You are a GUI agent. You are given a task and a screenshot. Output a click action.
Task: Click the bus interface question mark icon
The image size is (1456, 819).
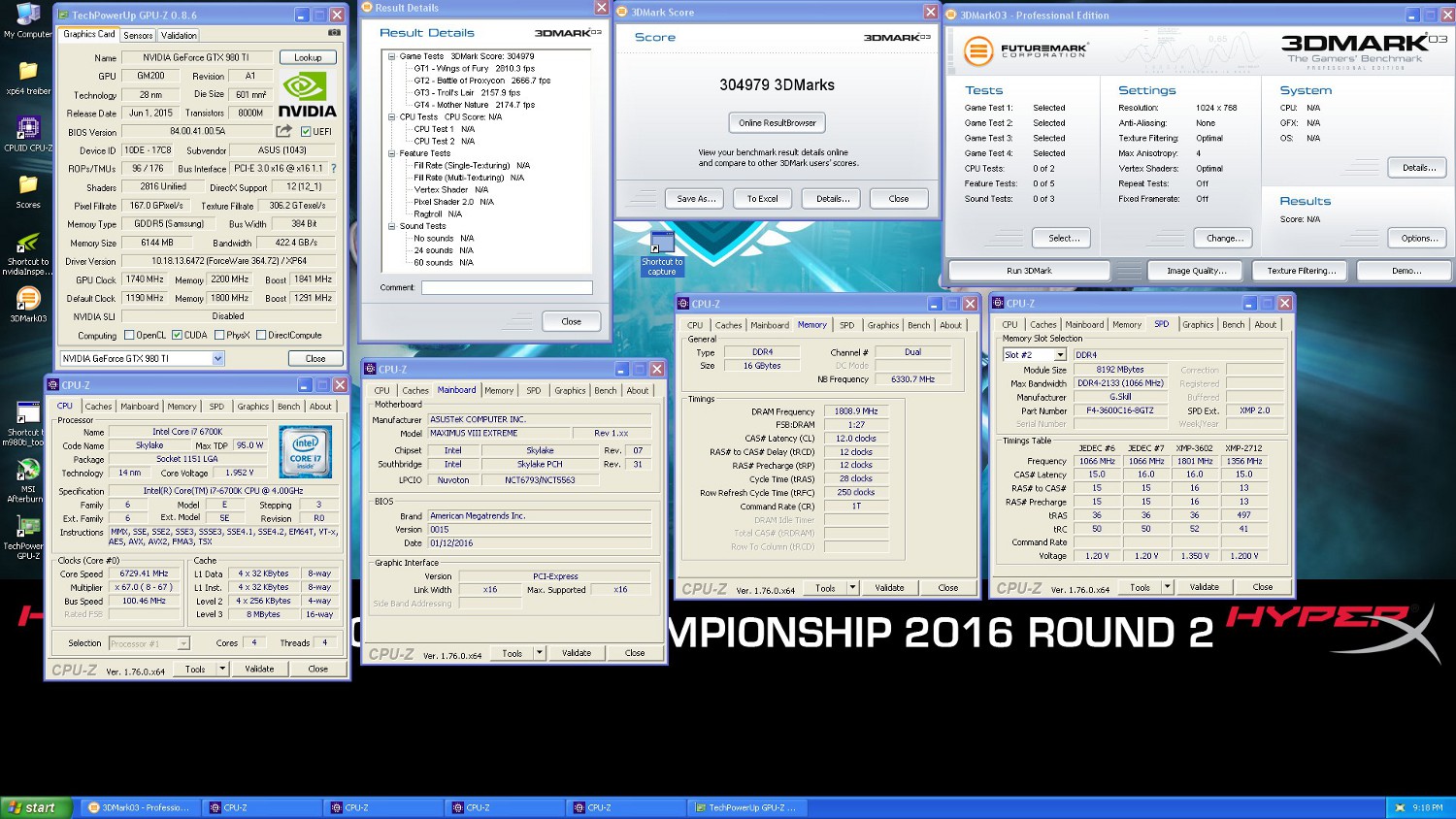pos(334,168)
